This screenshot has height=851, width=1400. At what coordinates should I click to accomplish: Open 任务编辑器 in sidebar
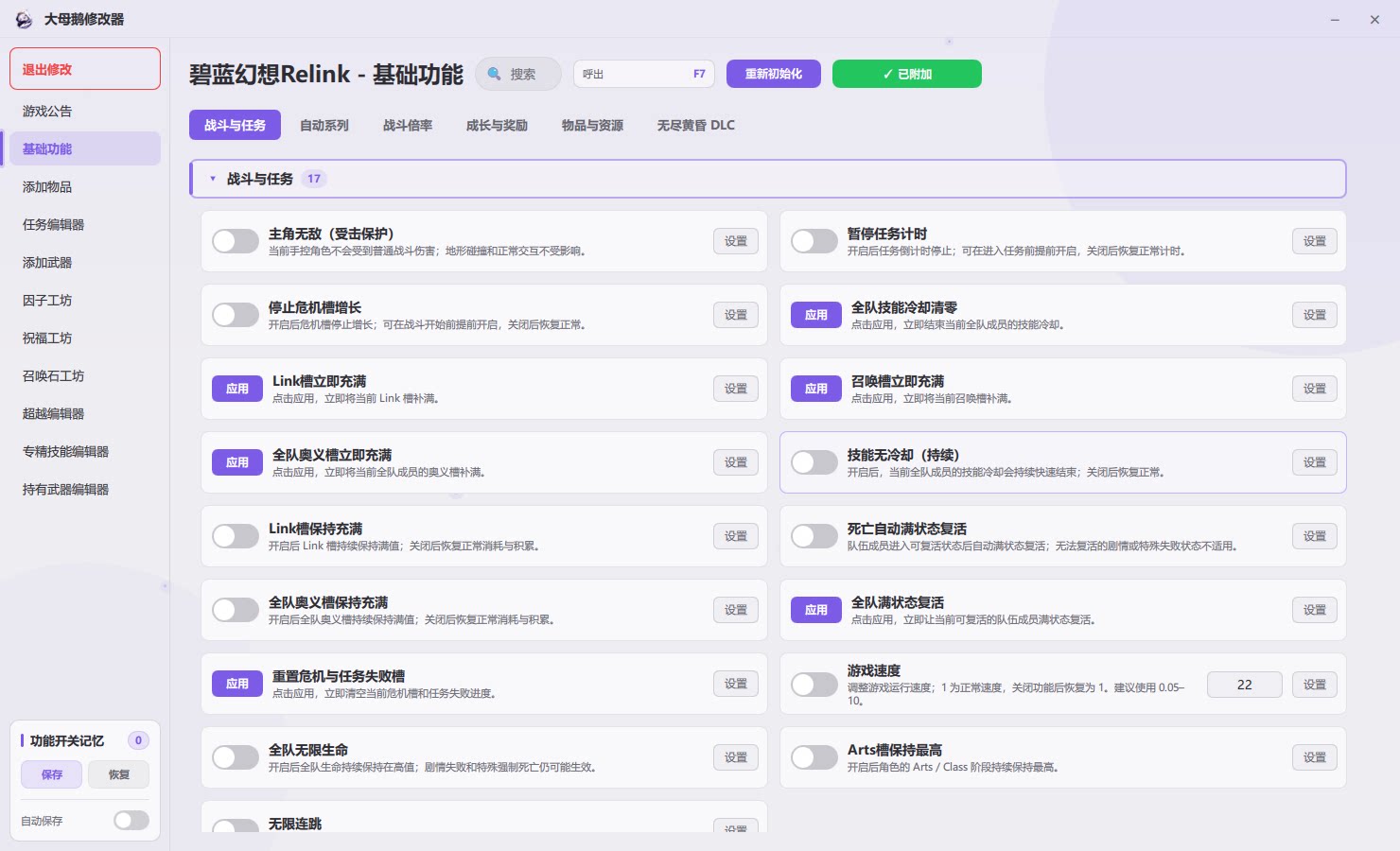click(x=85, y=224)
